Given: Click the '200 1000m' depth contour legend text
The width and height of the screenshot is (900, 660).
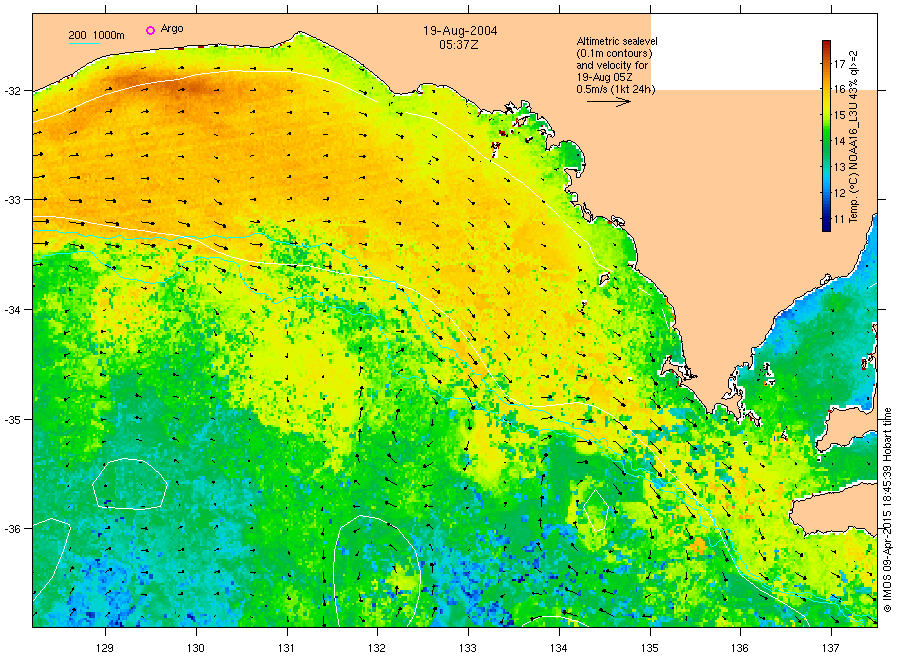Looking at the screenshot, I should click(96, 36).
